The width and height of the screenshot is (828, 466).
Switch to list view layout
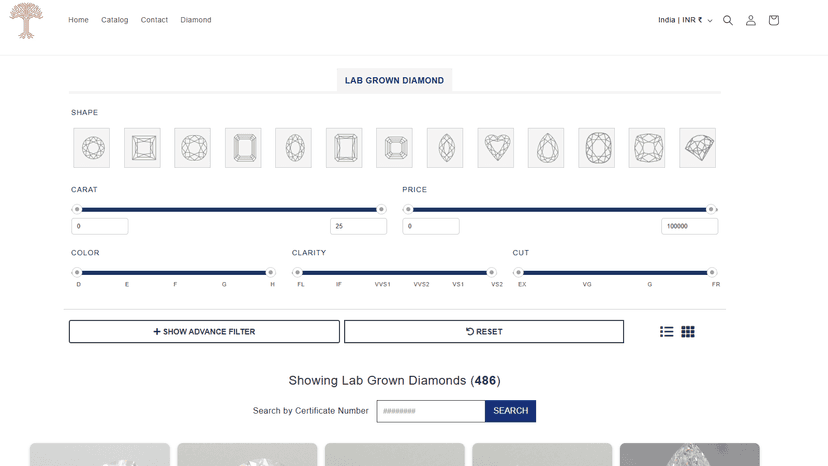tap(666, 331)
